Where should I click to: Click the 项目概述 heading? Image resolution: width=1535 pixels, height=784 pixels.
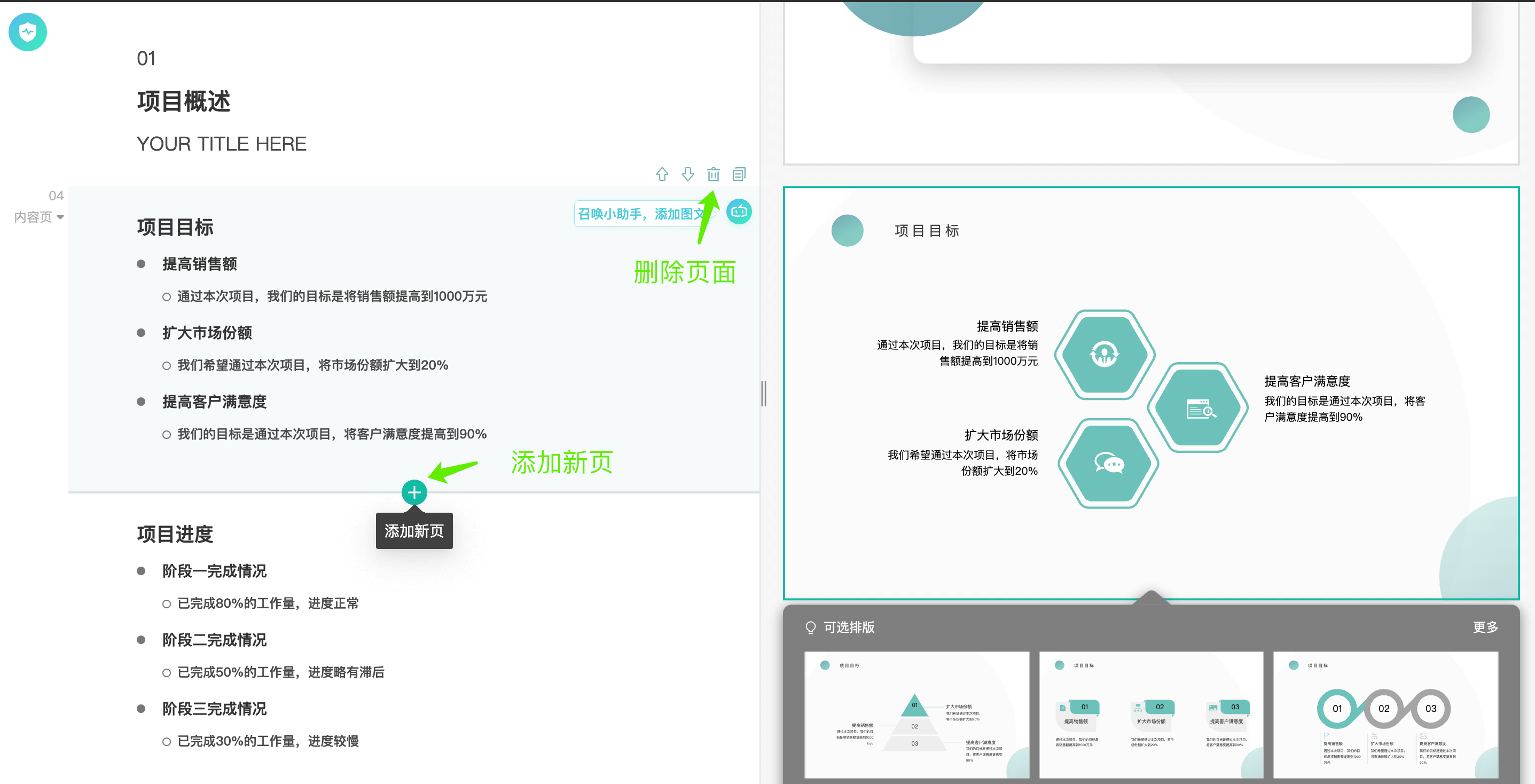click(184, 101)
